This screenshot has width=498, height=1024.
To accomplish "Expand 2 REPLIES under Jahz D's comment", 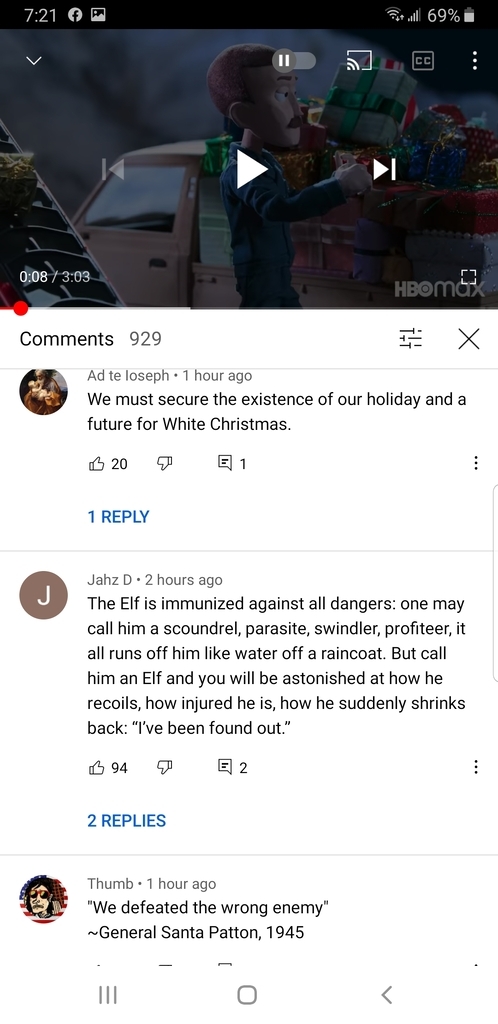I will coord(127,821).
